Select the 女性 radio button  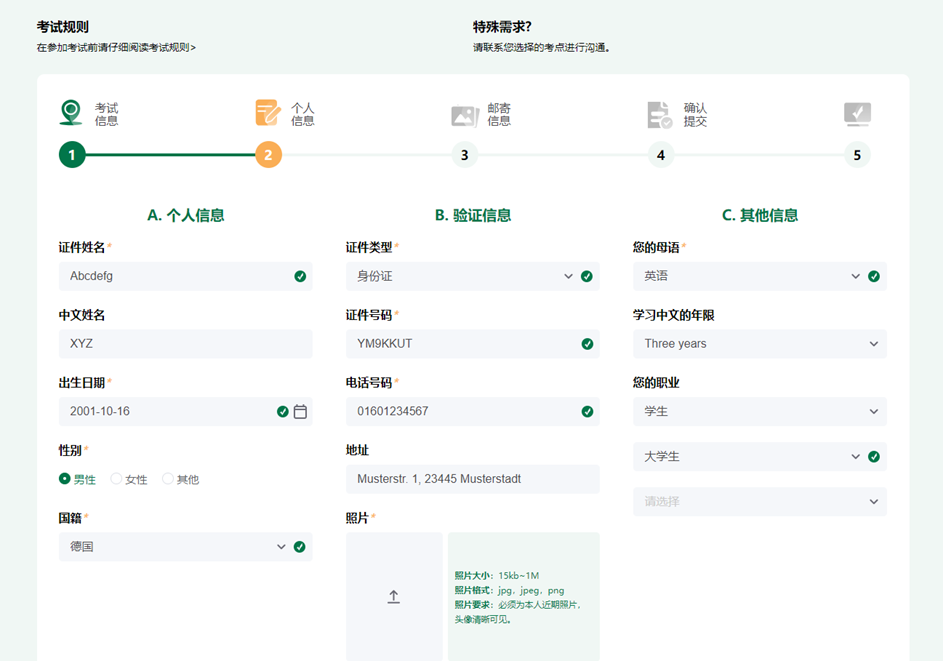(x=116, y=479)
